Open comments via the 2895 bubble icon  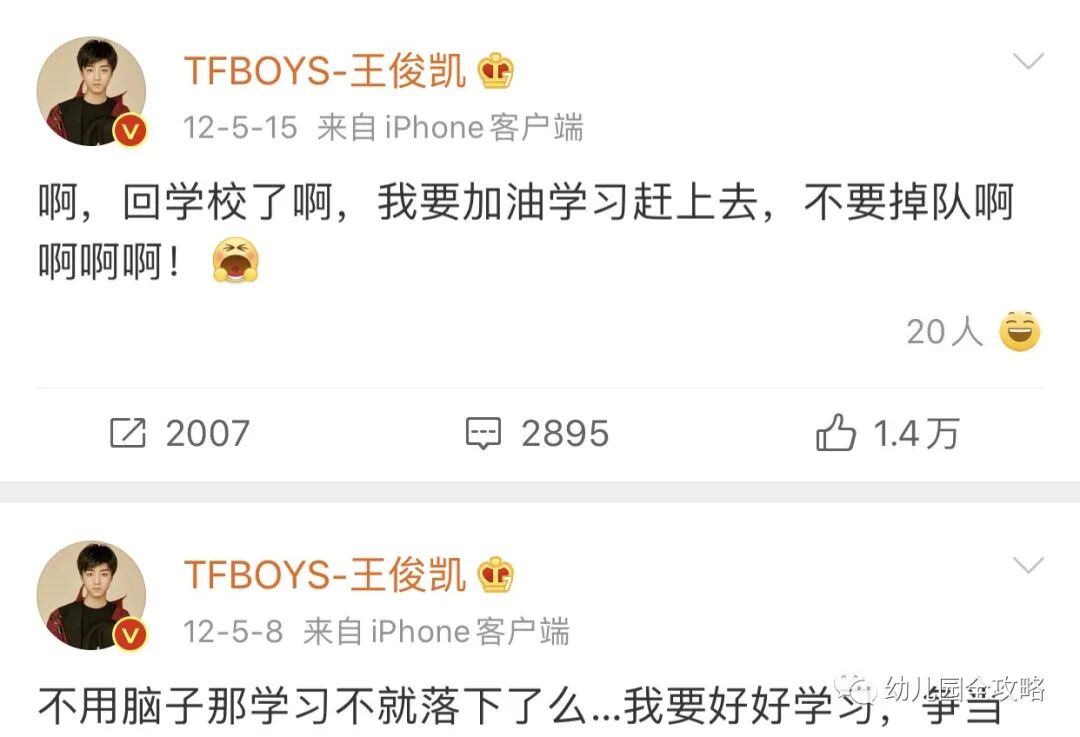pos(484,433)
